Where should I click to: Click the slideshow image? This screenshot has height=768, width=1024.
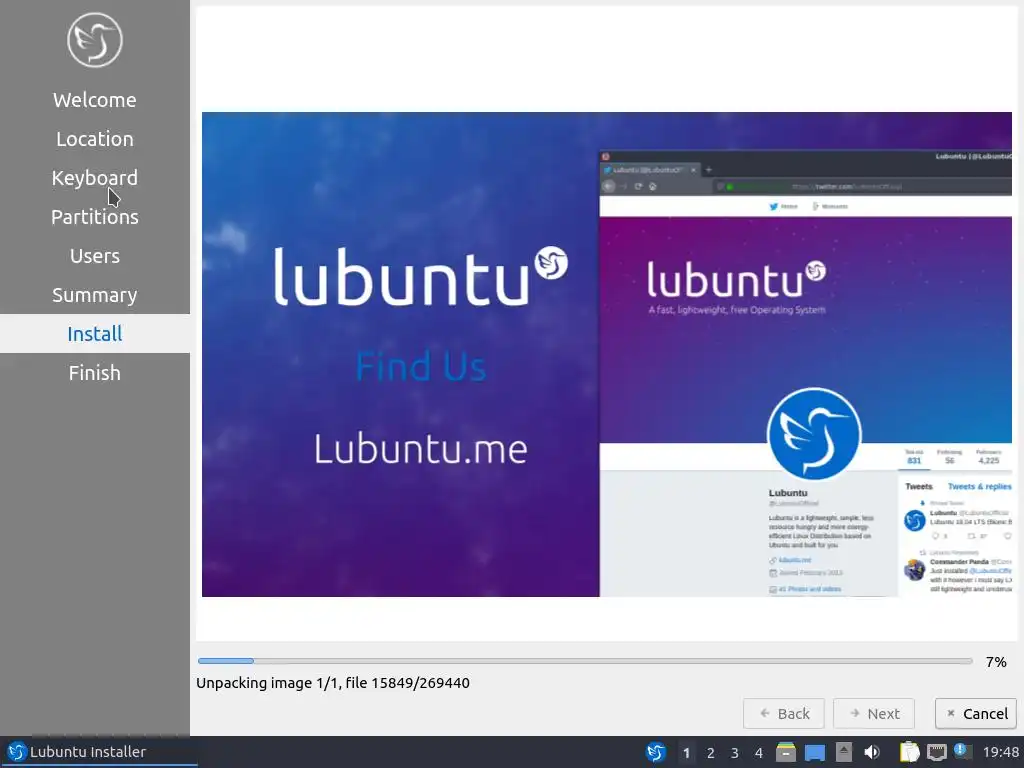pos(607,354)
